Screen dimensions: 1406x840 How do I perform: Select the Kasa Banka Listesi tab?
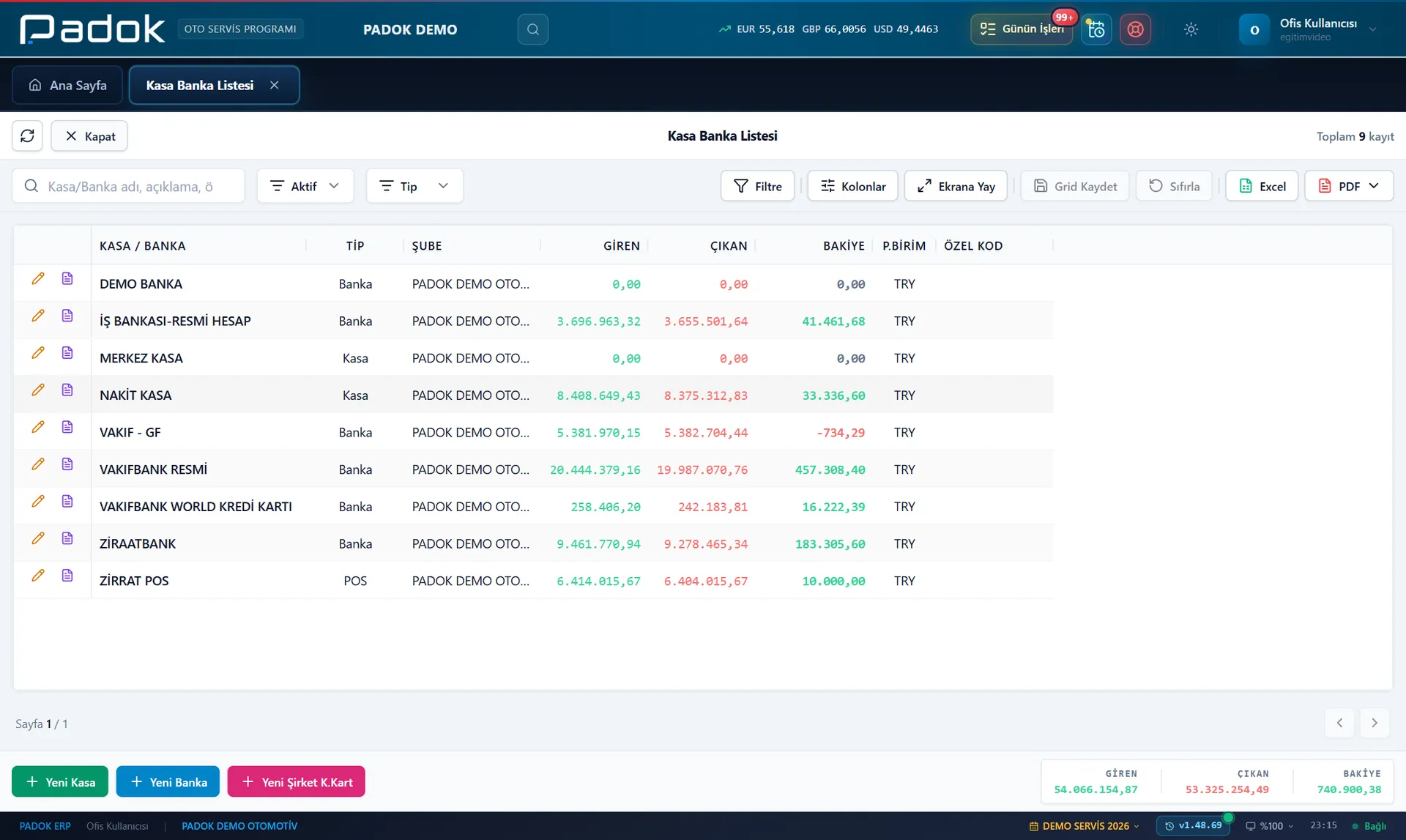click(214, 85)
